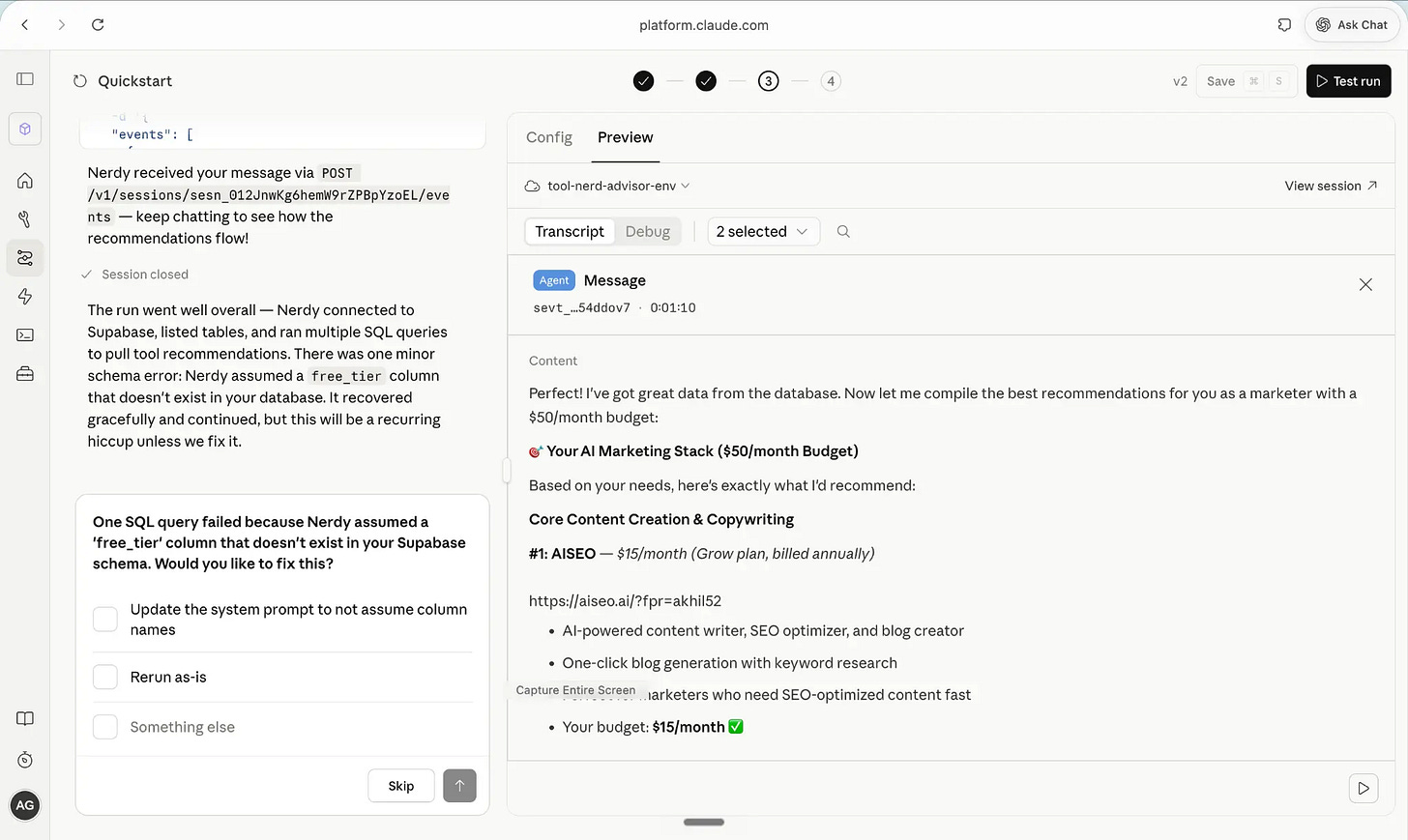Click the v2 version label
This screenshot has height=840, width=1408.
tap(1180, 81)
